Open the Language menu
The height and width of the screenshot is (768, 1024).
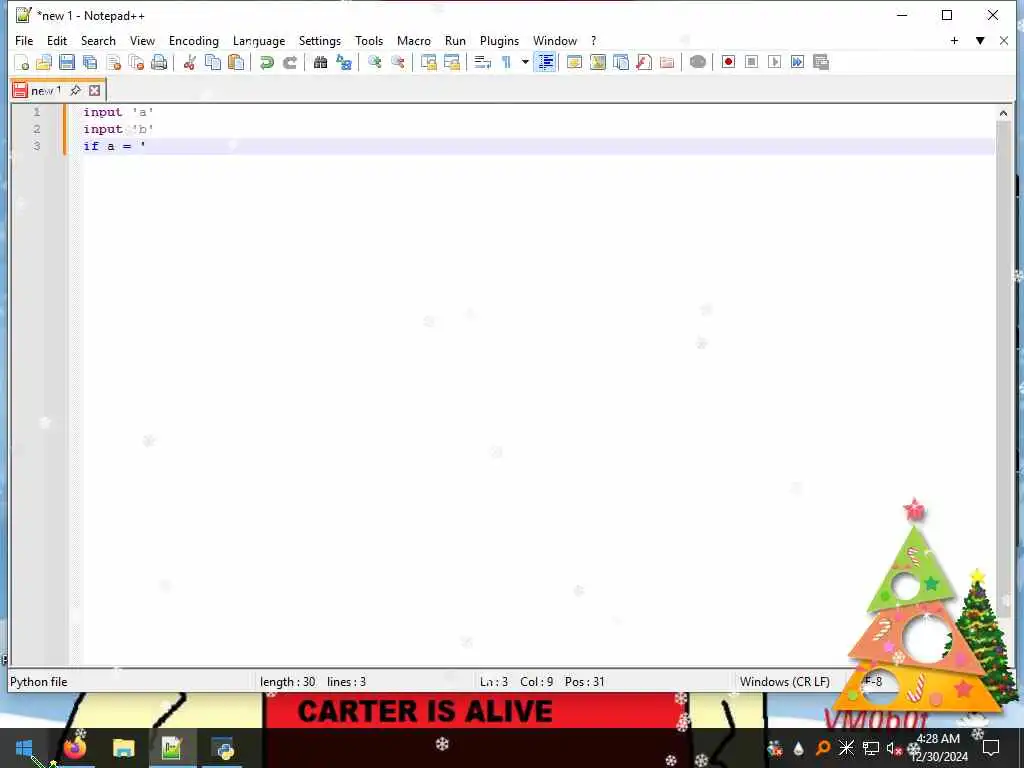point(259,40)
